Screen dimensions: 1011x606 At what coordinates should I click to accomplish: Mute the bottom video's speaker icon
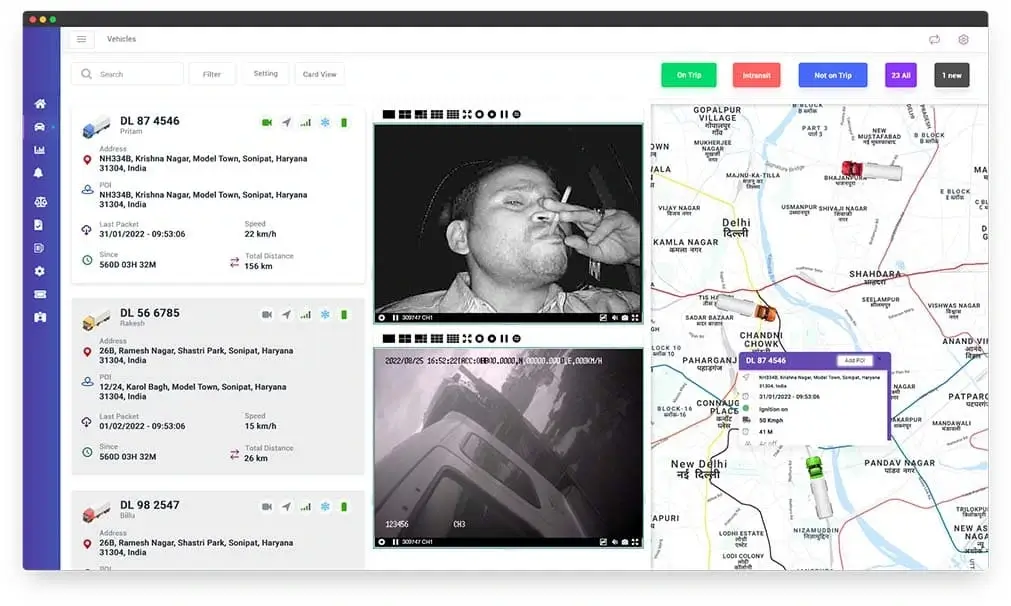(614, 542)
